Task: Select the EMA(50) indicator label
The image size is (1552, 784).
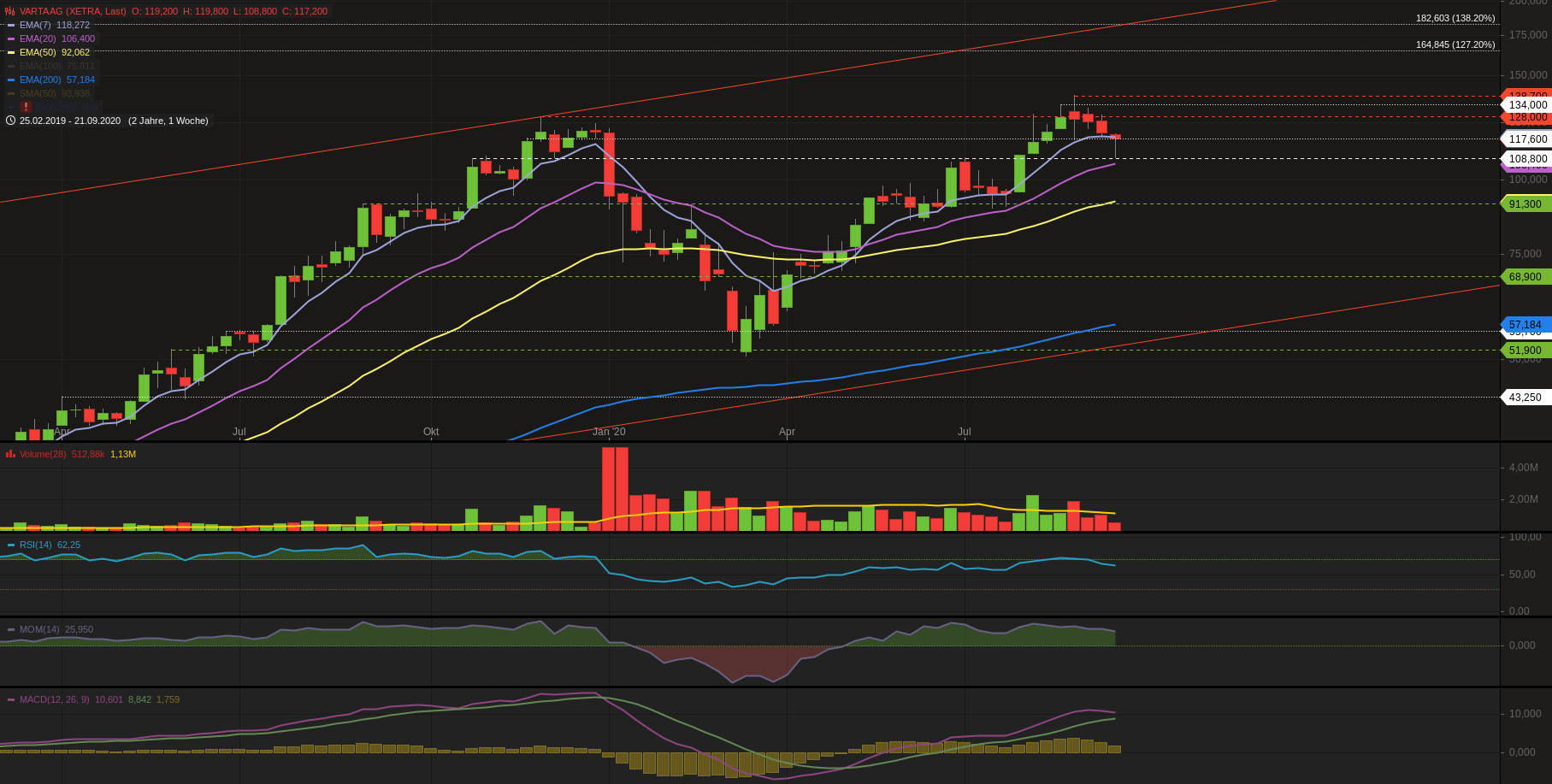Action: coord(38,52)
